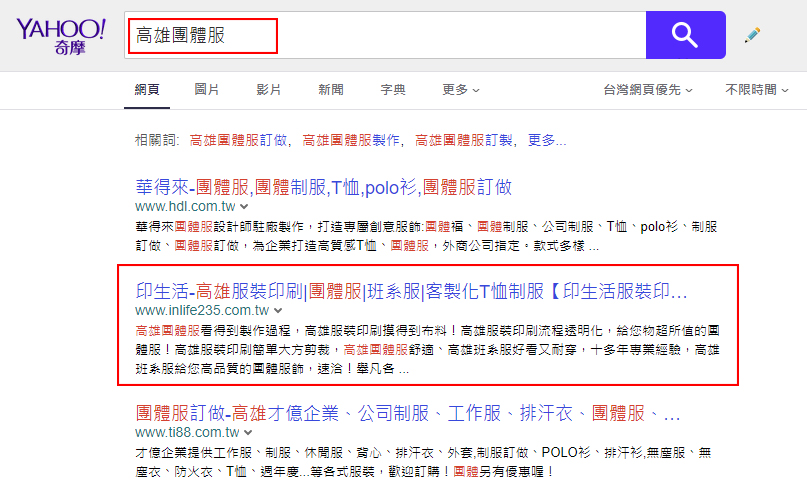807x502 pixels.
Task: Click the www.inlife235.com.tw URL
Action: 202,310
